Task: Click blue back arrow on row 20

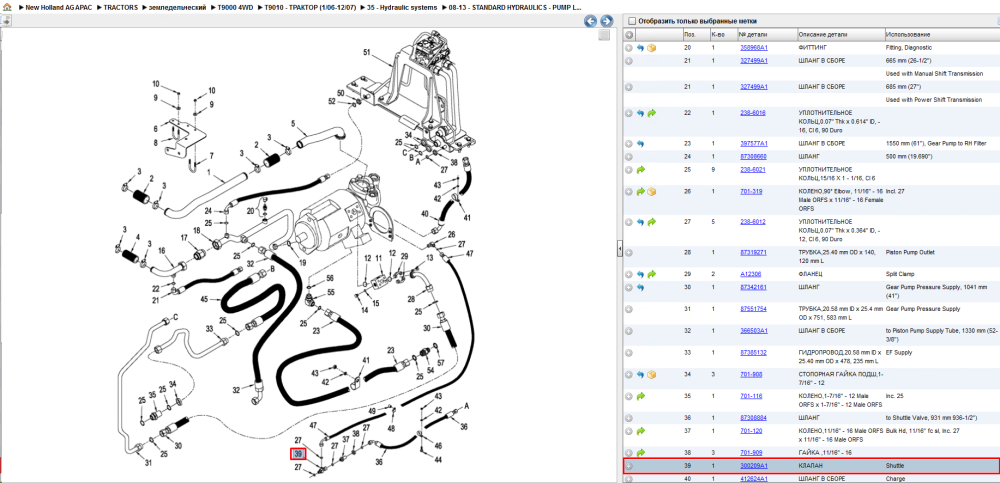Action: coord(640,48)
